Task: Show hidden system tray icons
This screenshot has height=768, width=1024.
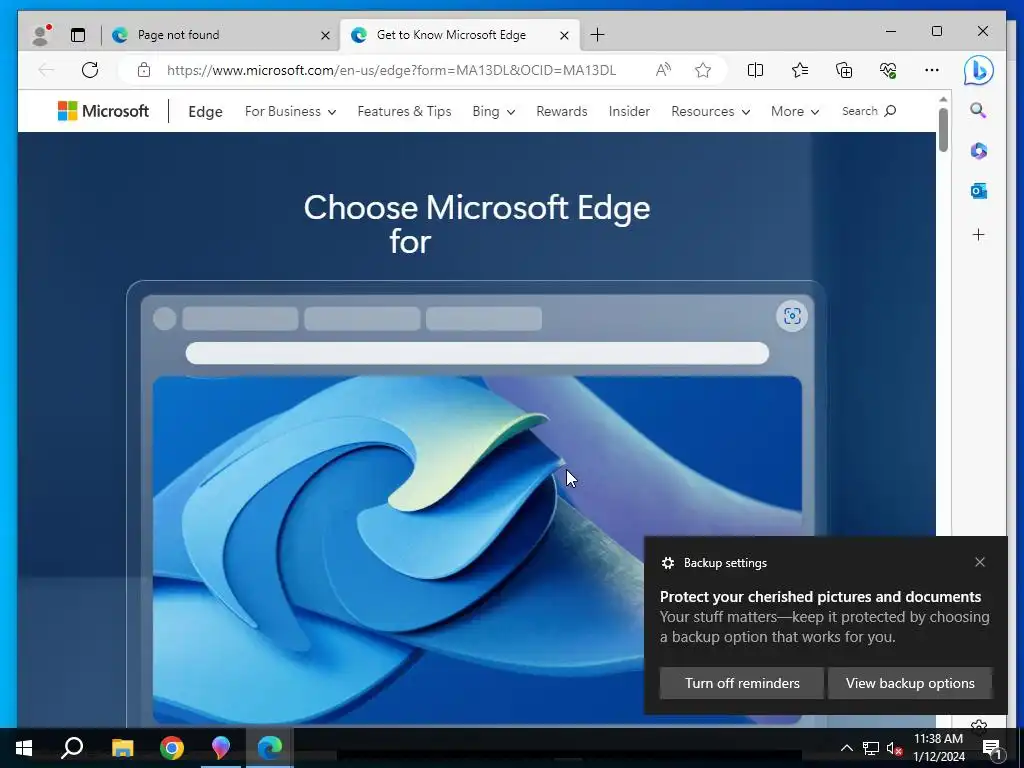Action: [846, 748]
